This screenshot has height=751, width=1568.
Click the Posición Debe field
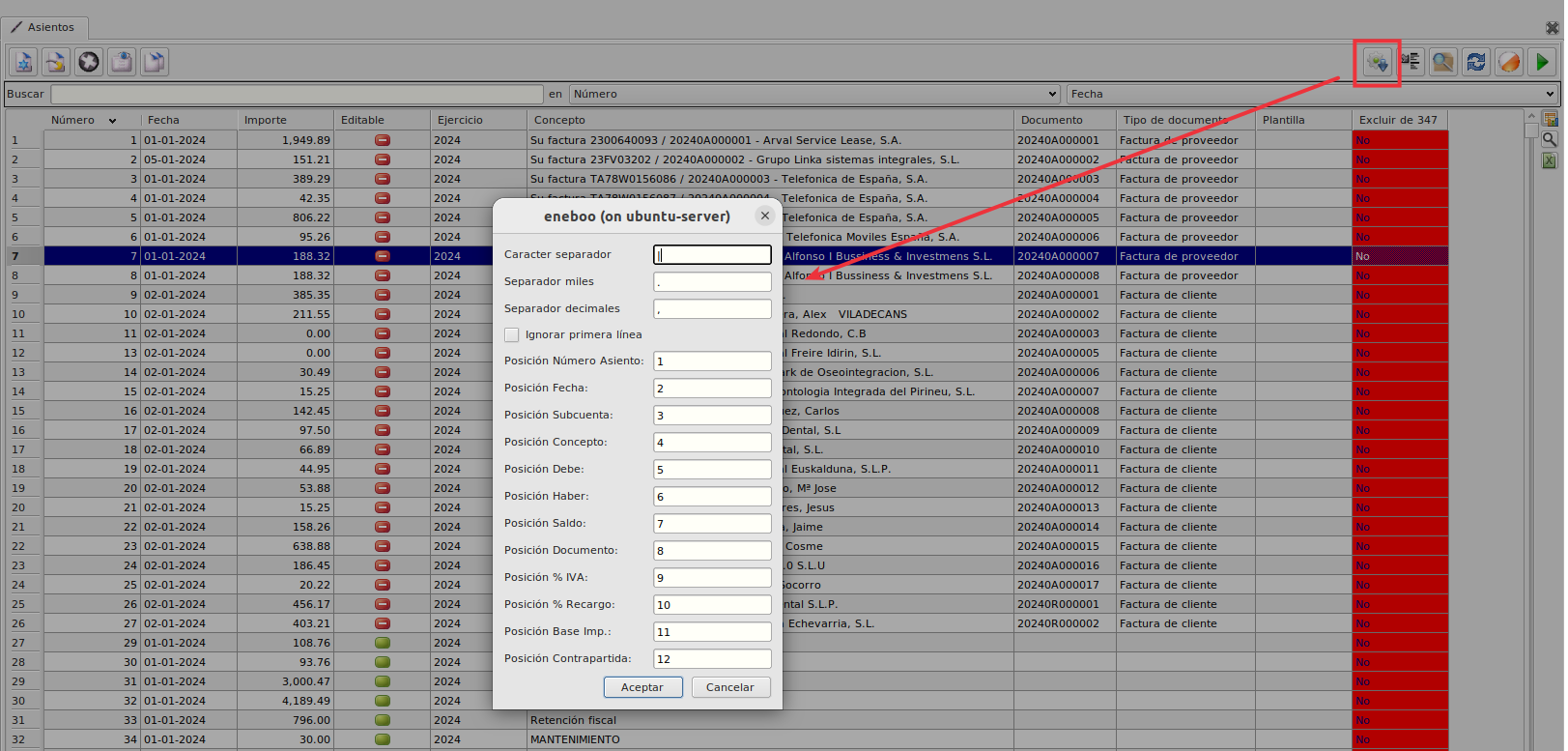[712, 469]
